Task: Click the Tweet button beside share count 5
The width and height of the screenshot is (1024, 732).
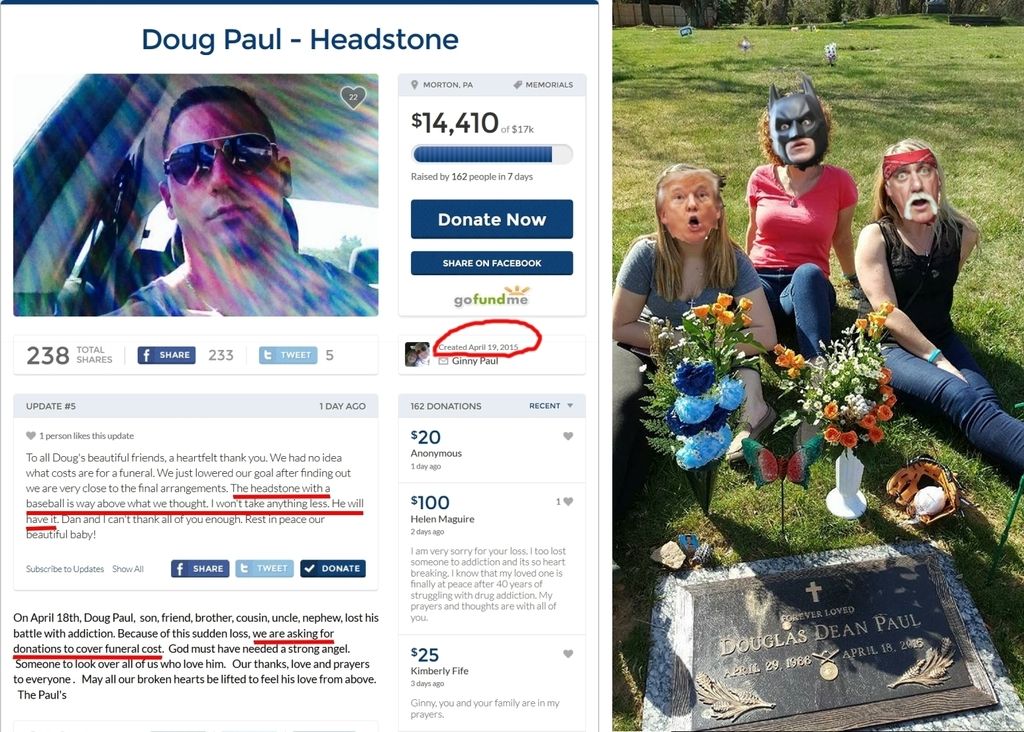Action: click(288, 355)
